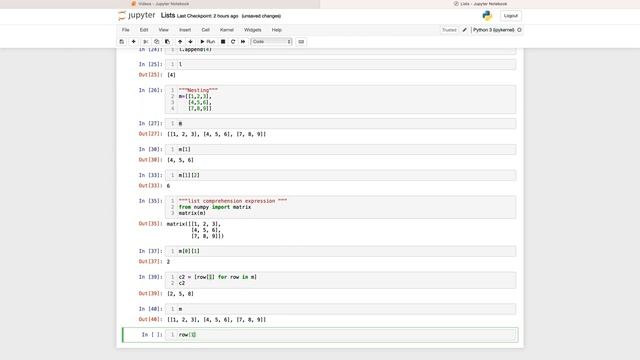
Task: Move the selected cell up
Action: (180, 42)
